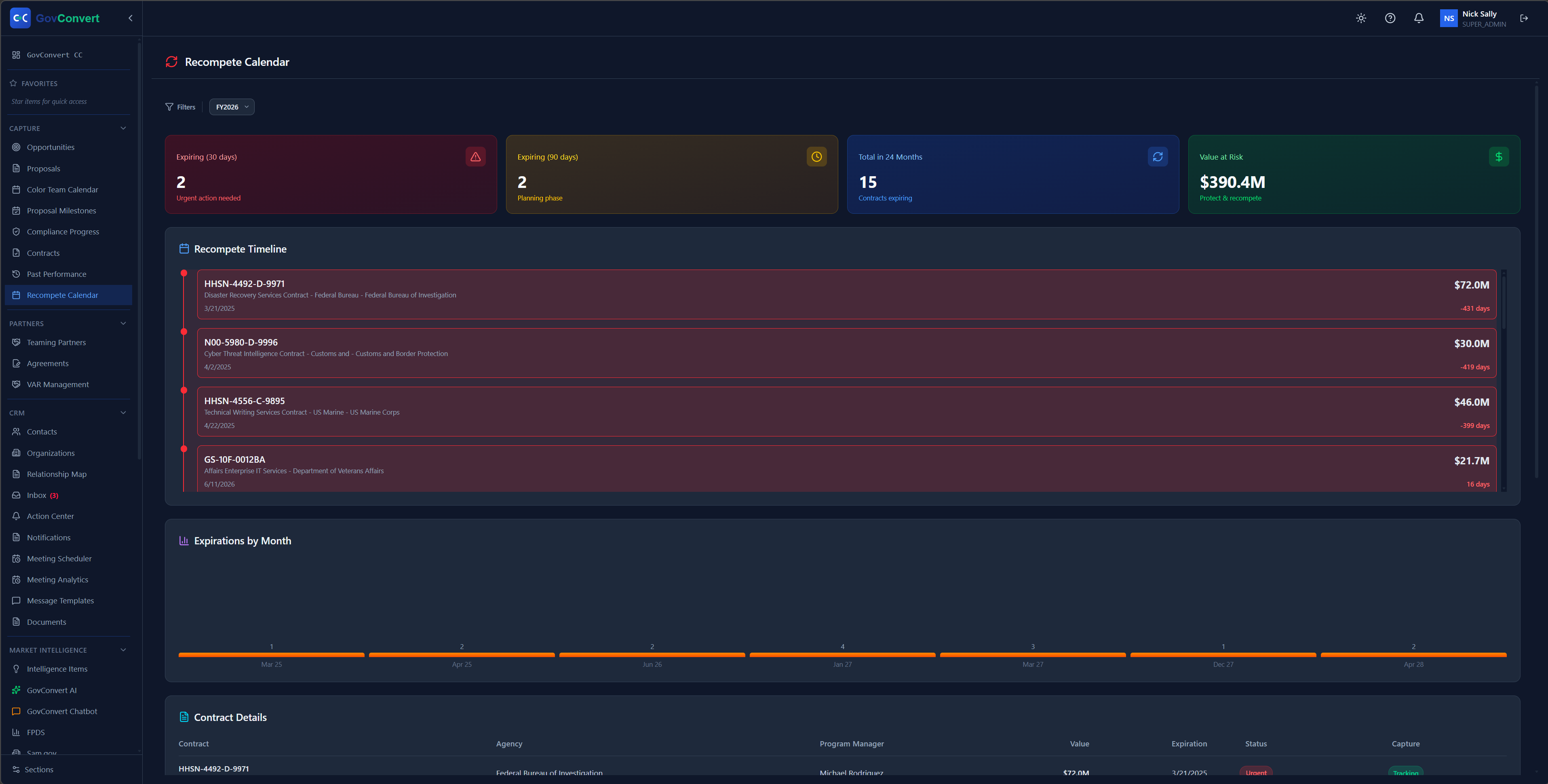This screenshot has height=784, width=1548.
Task: Click the Recompete Calendar page title
Action: pos(237,62)
